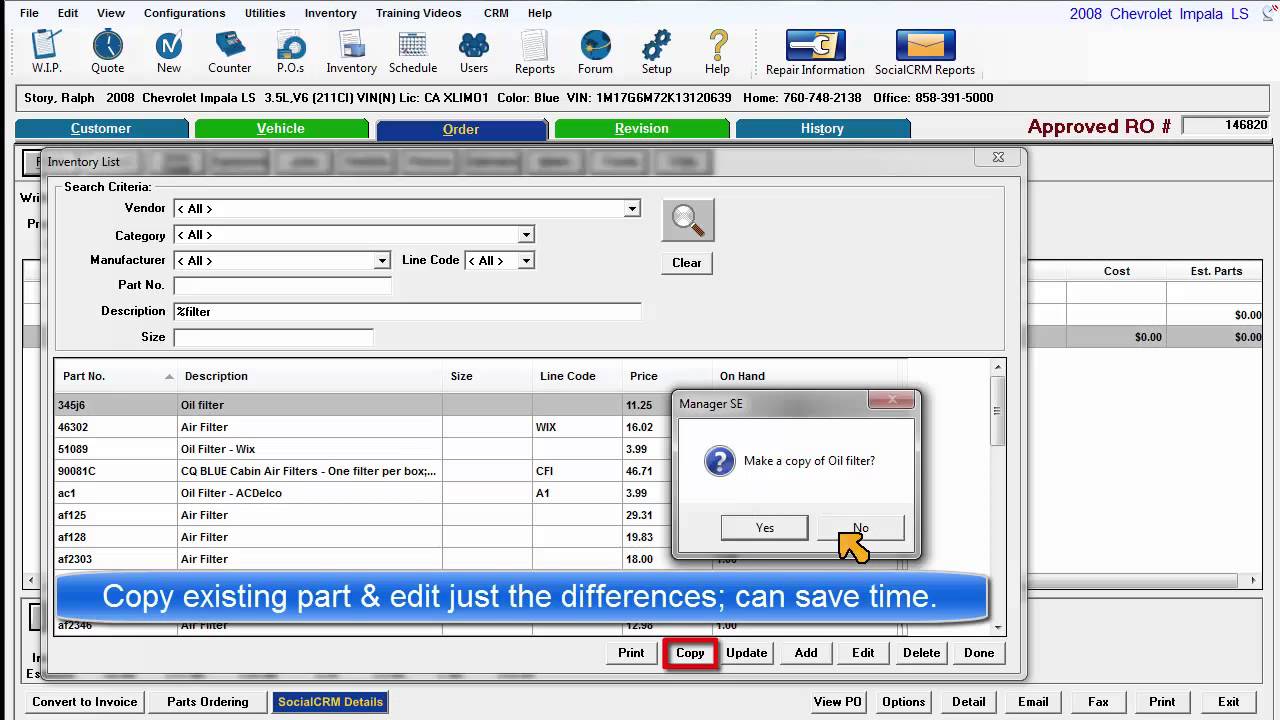
Task: Open the Counter cash register icon
Action: (230, 51)
